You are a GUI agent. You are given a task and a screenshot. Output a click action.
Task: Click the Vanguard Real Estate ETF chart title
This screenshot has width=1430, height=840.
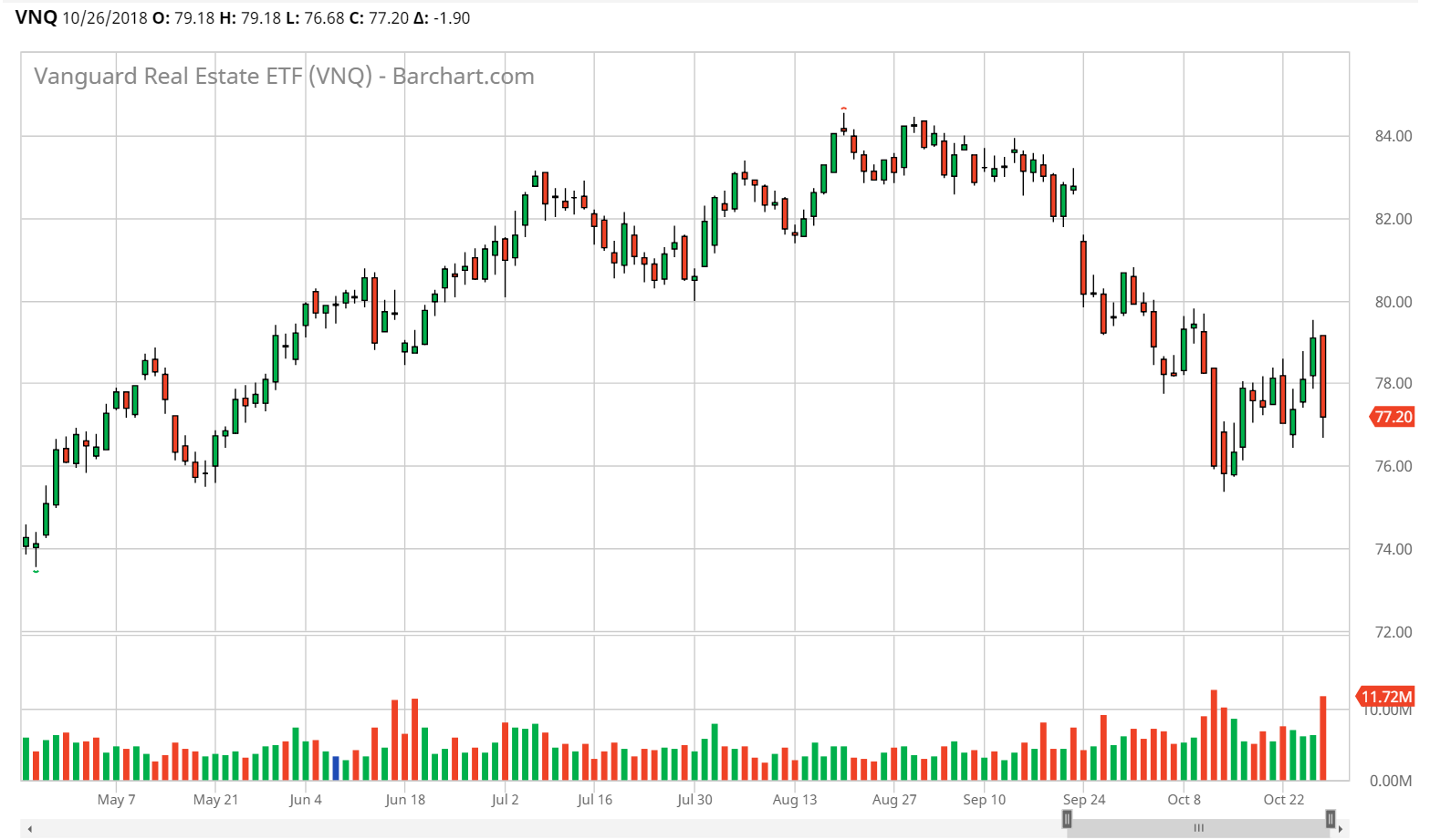click(284, 76)
